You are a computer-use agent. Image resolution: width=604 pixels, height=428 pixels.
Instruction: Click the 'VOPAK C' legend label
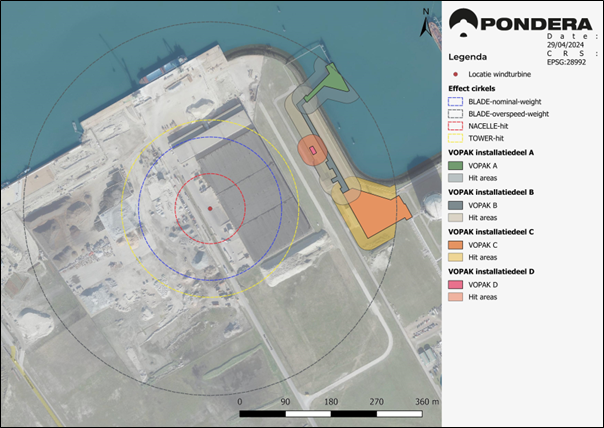coord(483,245)
